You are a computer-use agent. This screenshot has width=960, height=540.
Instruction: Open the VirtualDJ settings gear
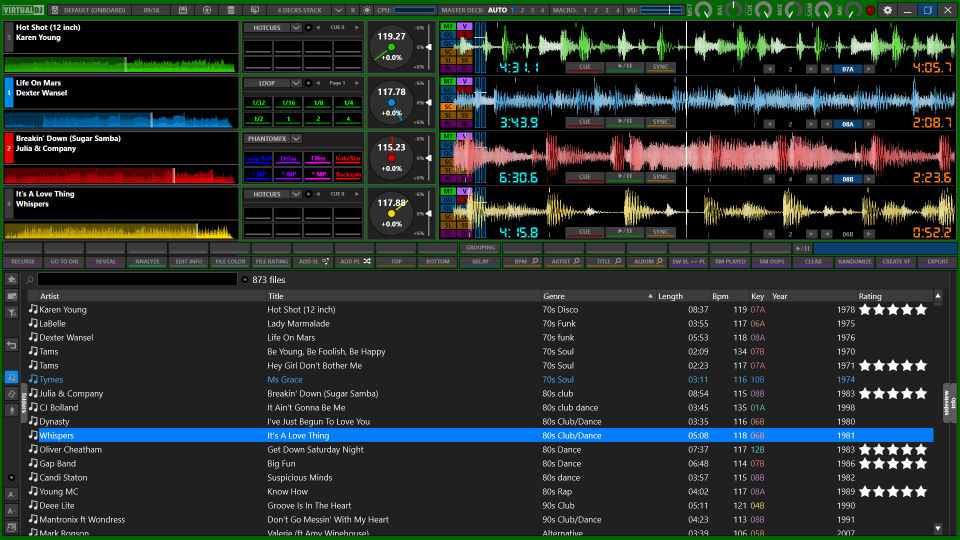point(887,10)
